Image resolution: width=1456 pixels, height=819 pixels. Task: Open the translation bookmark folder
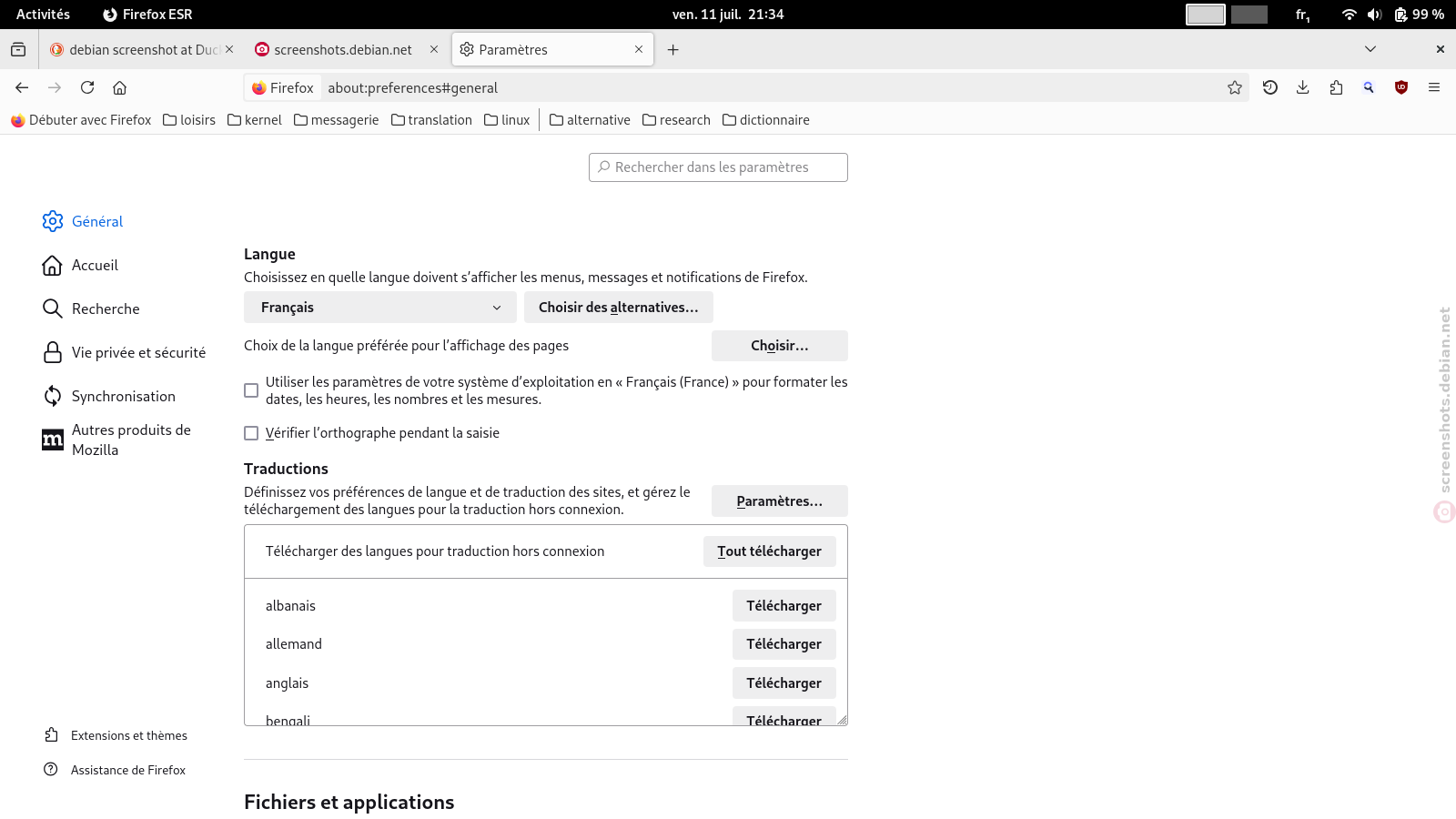click(x=432, y=120)
